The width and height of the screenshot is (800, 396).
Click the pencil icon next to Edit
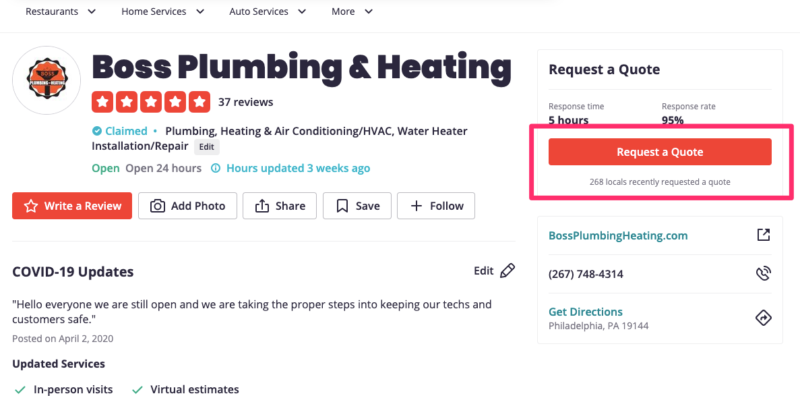pyautogui.click(x=508, y=270)
